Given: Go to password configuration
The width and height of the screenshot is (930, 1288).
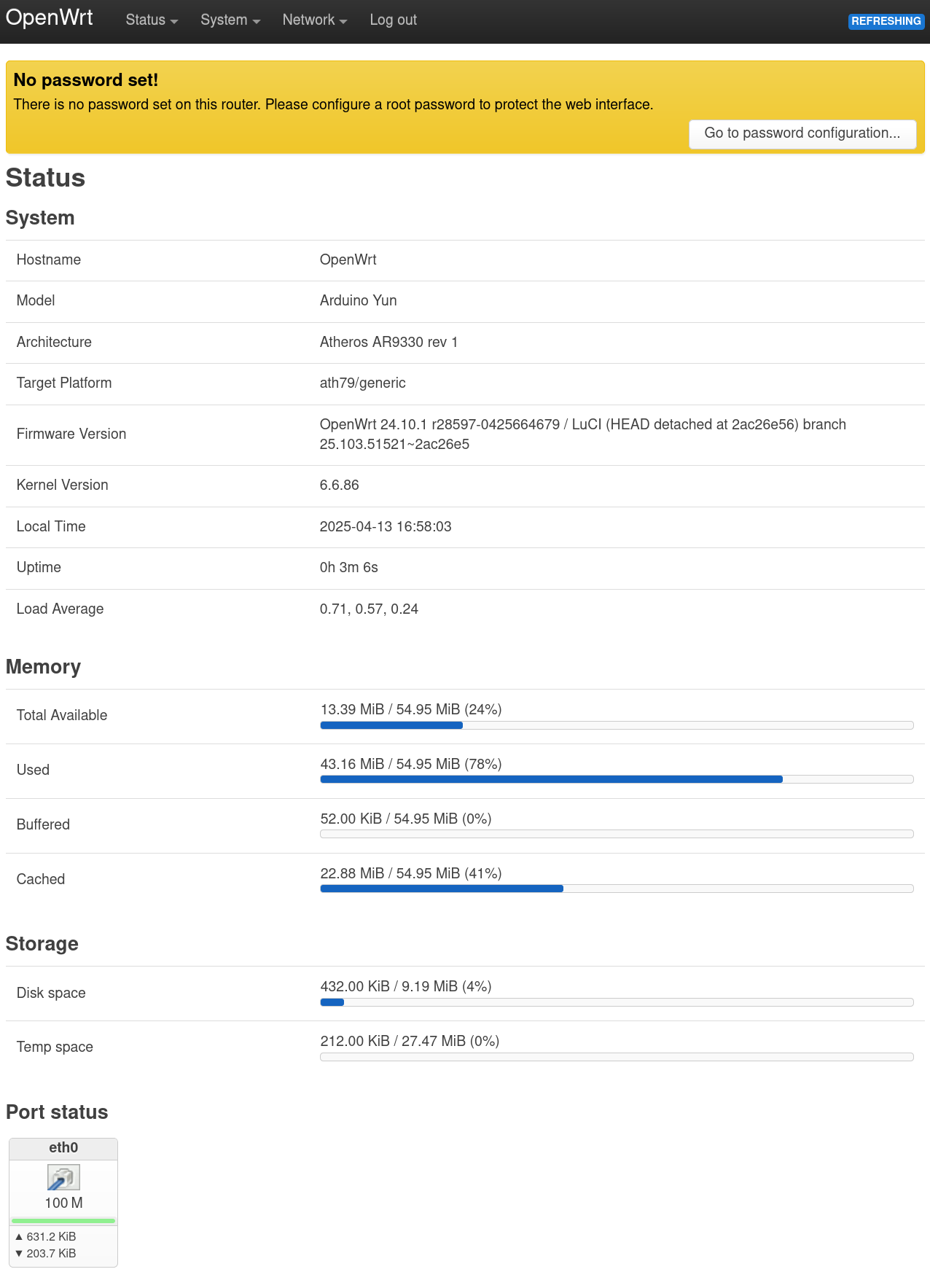Looking at the screenshot, I should point(802,133).
